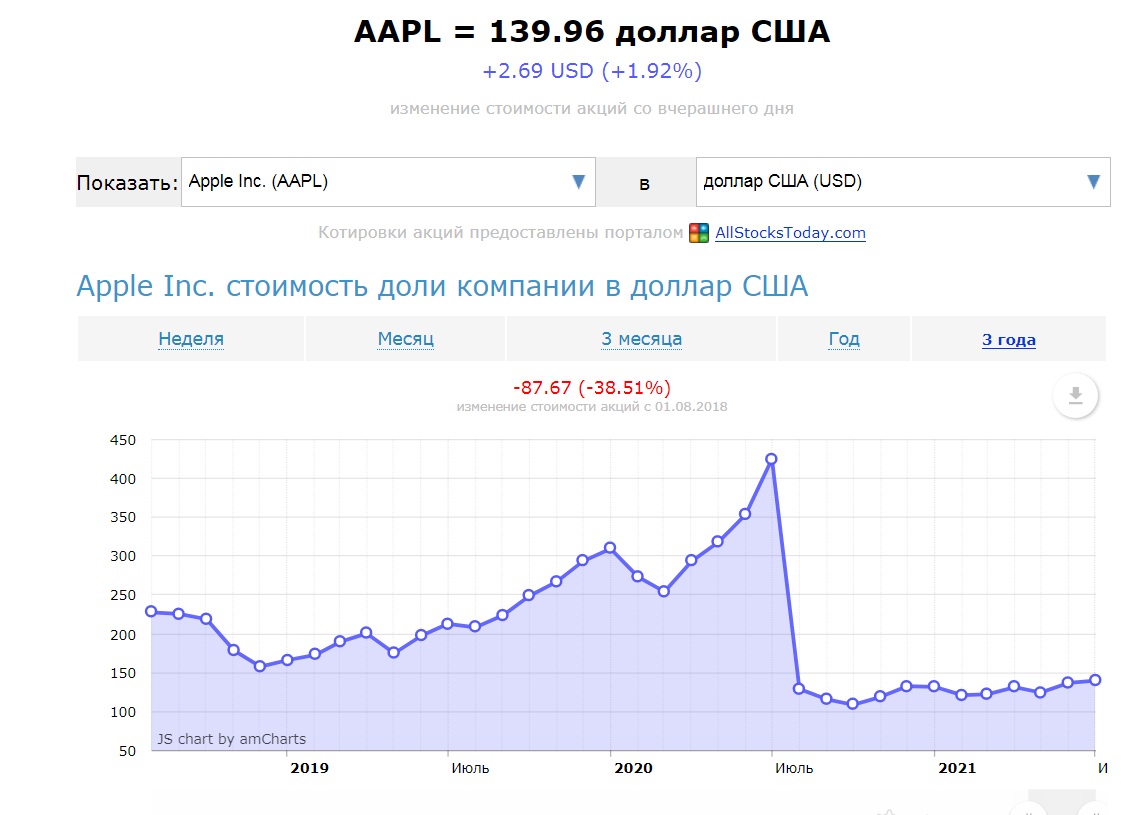The width and height of the screenshot is (1121, 815).
Task: Open the AllStocksToday.com link
Action: [x=790, y=233]
